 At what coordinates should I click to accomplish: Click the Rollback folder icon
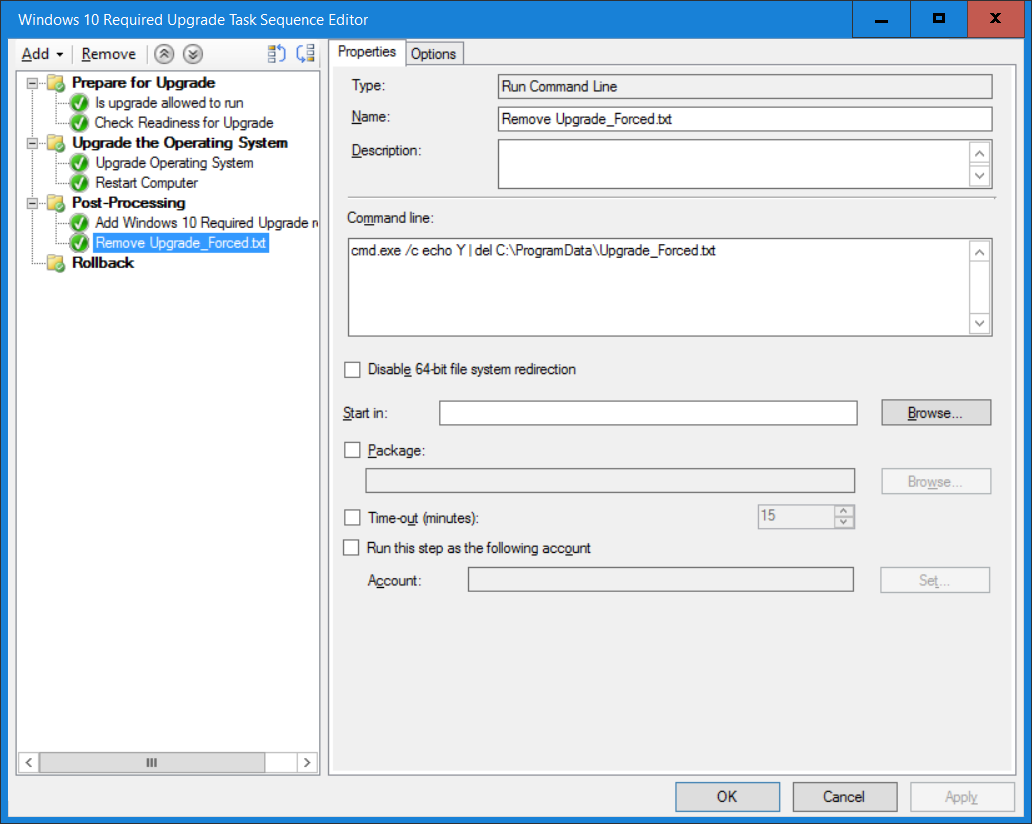56,263
